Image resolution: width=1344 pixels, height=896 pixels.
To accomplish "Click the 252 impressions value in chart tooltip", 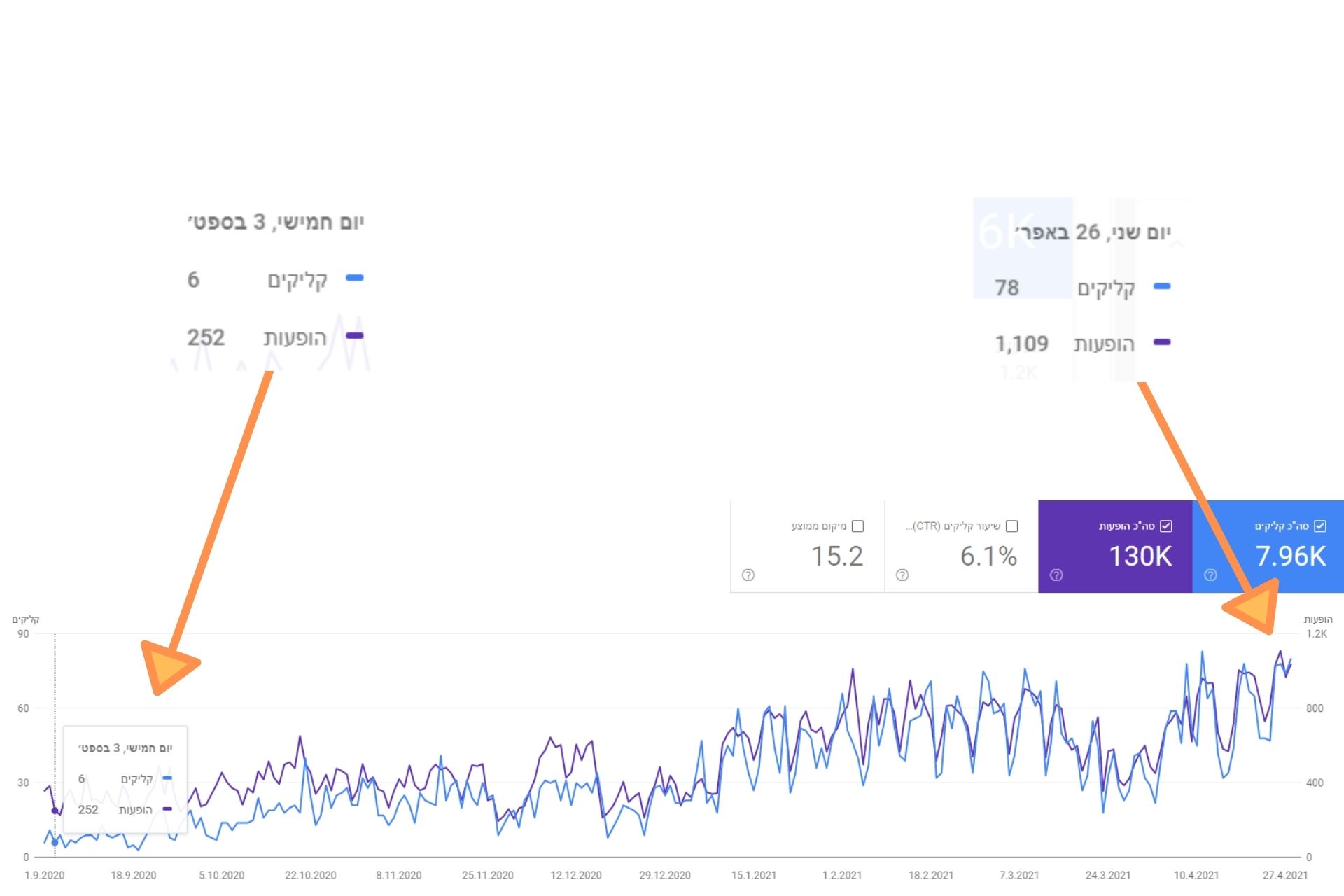I will pyautogui.click(x=88, y=810).
